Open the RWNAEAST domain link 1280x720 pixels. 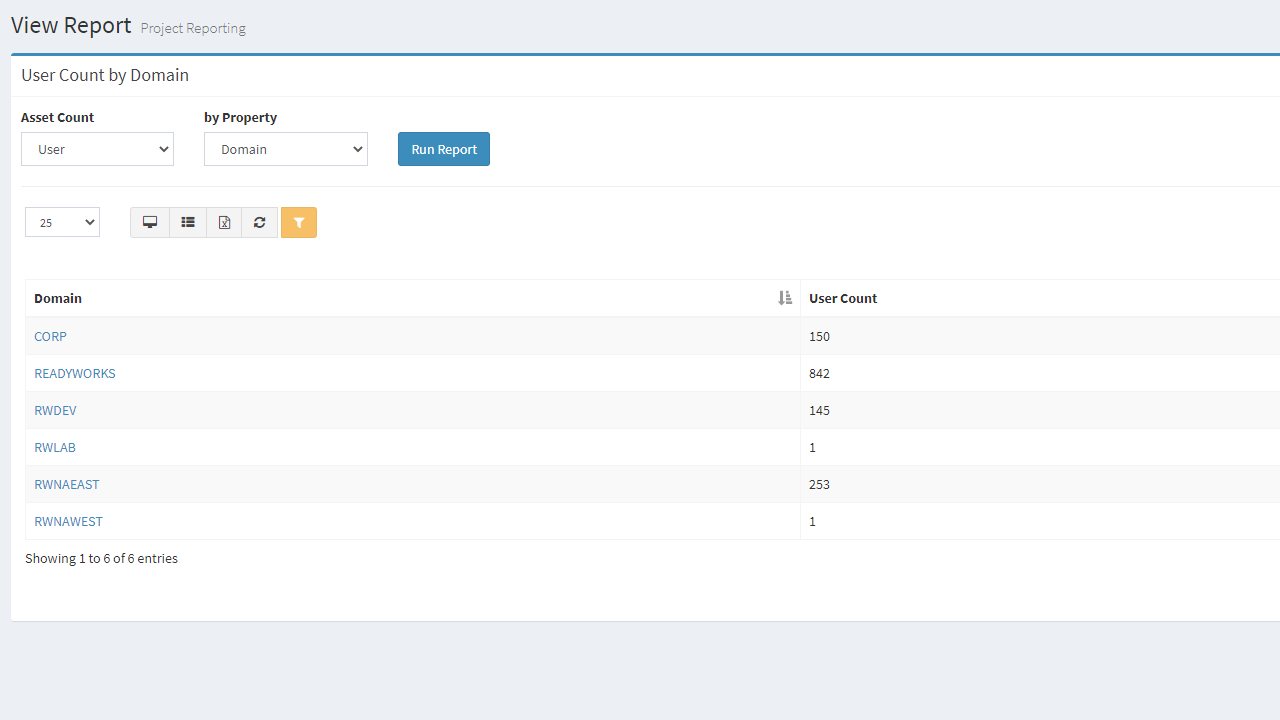(x=67, y=484)
